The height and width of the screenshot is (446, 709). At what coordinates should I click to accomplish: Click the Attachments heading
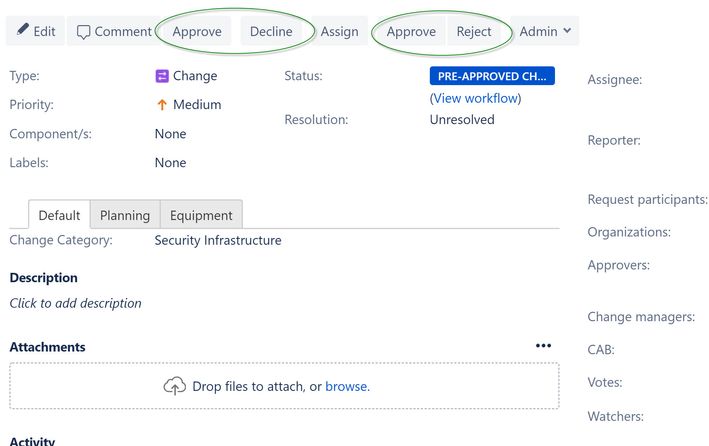[x=47, y=347]
